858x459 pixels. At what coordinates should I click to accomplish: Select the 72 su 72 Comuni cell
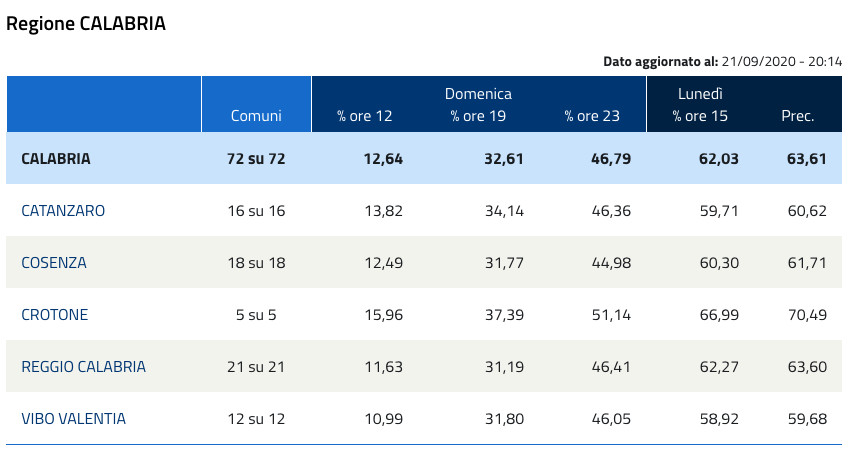[x=256, y=159]
